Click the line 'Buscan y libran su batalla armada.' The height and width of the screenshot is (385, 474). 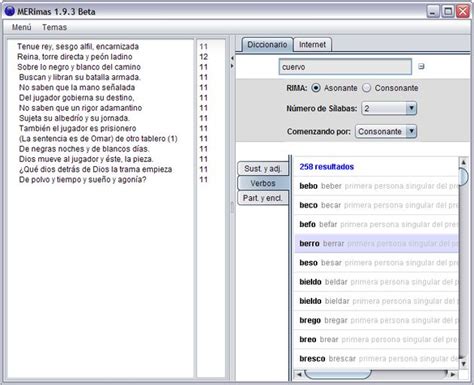coord(80,77)
